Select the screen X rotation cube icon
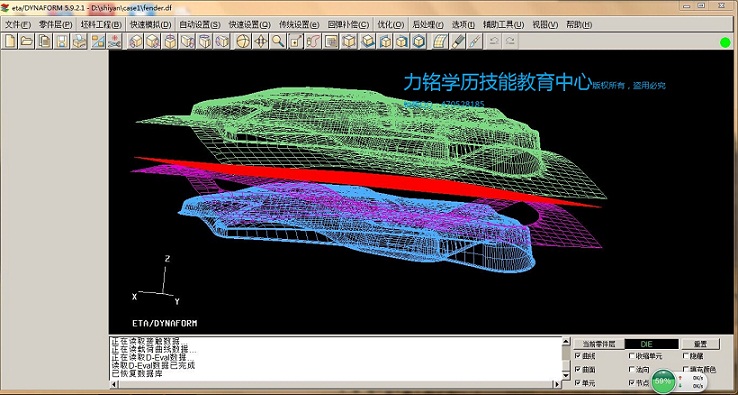 click(x=187, y=41)
